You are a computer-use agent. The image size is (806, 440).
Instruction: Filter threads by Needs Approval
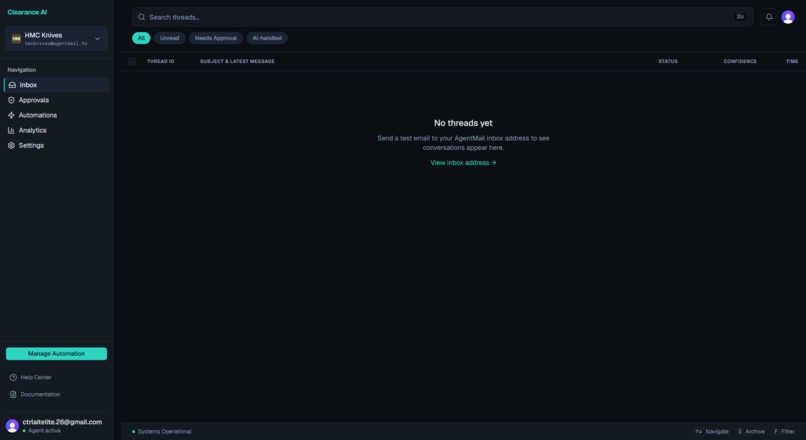pos(216,38)
